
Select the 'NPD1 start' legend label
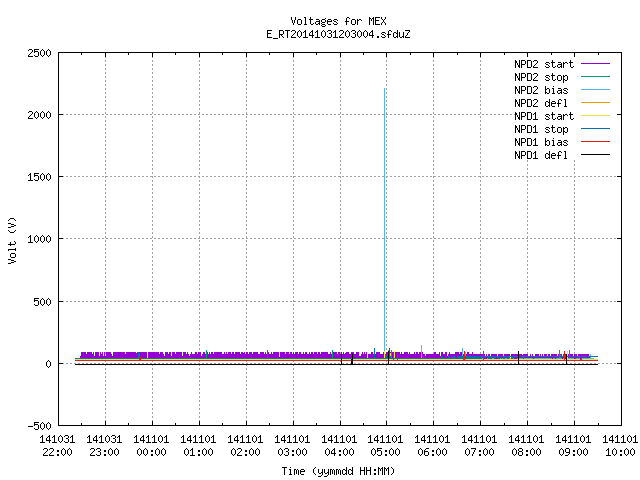544,116
